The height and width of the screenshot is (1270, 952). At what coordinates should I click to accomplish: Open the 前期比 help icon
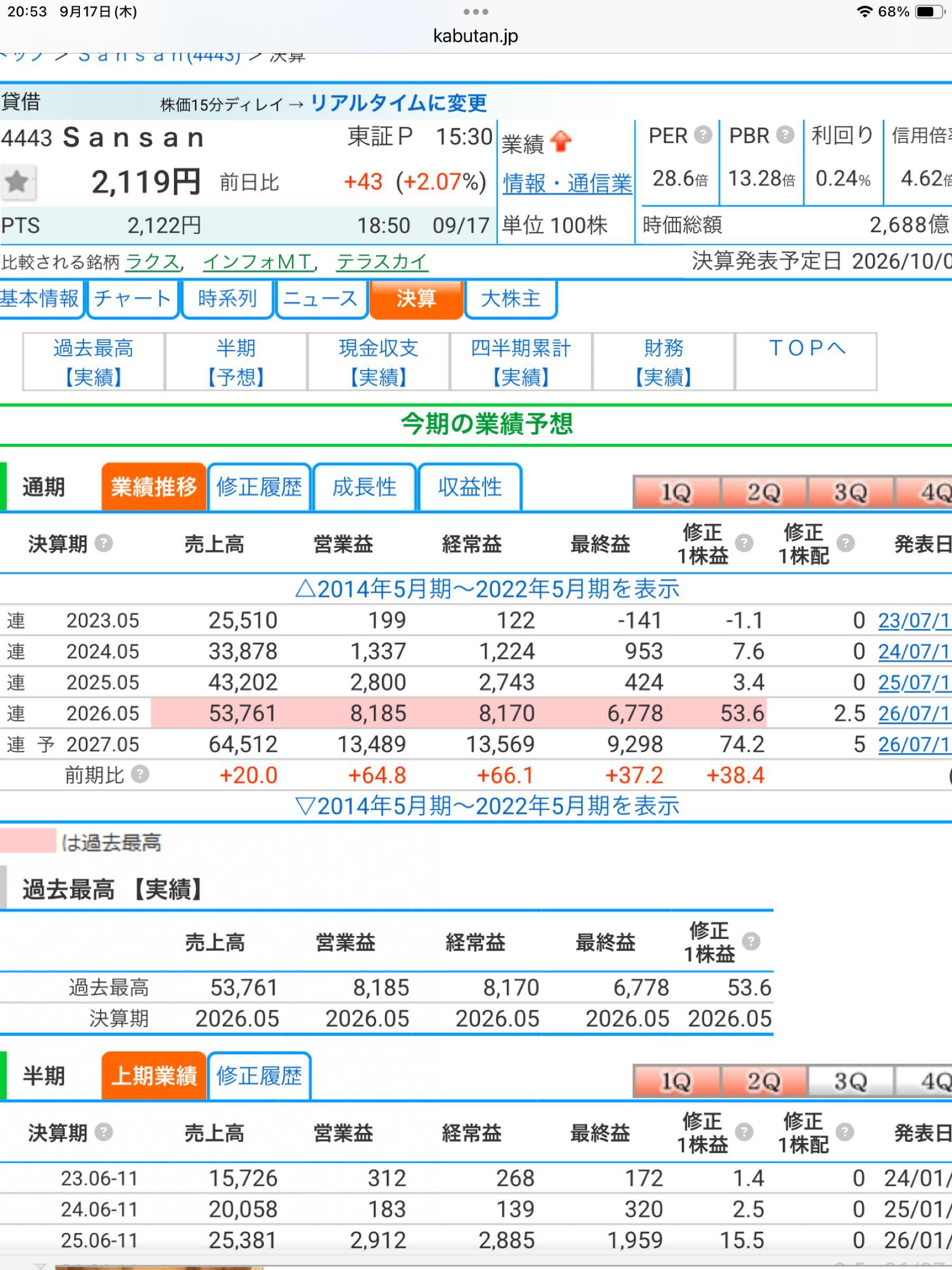(x=140, y=775)
